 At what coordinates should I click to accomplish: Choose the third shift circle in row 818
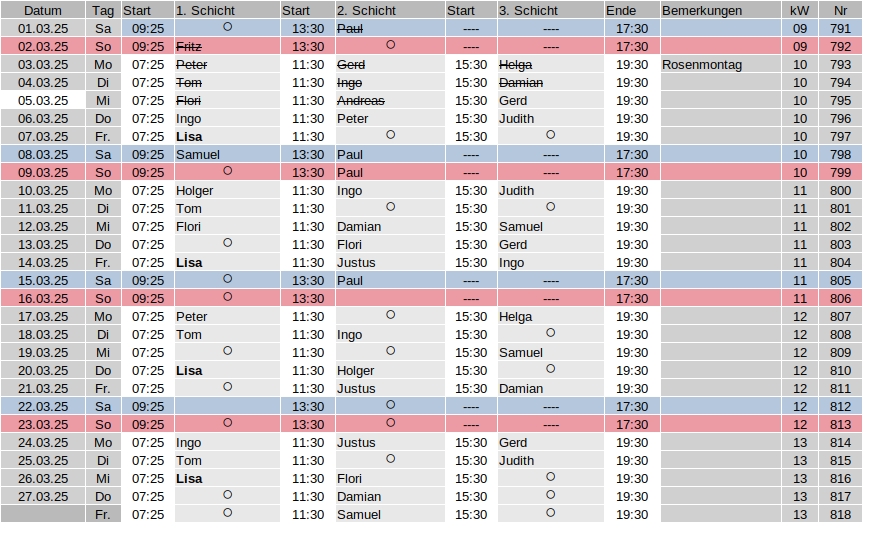click(x=550, y=513)
